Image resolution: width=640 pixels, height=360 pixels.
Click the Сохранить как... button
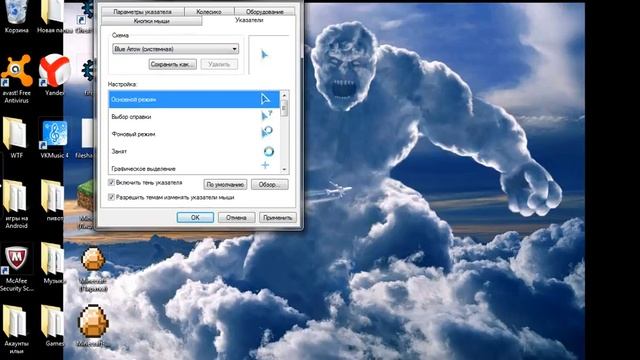tap(173, 64)
